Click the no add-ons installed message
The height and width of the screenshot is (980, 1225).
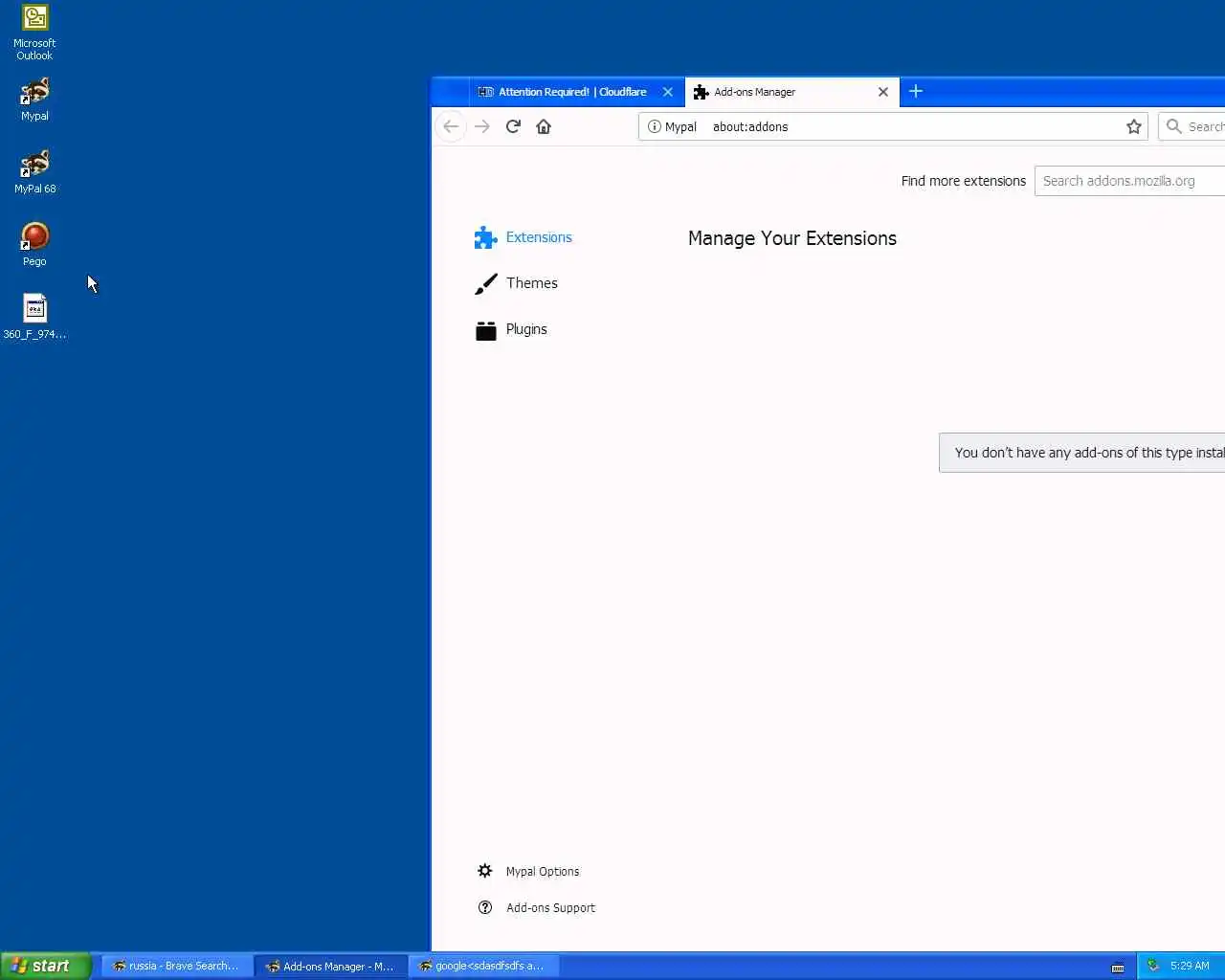pyautogui.click(x=1082, y=453)
